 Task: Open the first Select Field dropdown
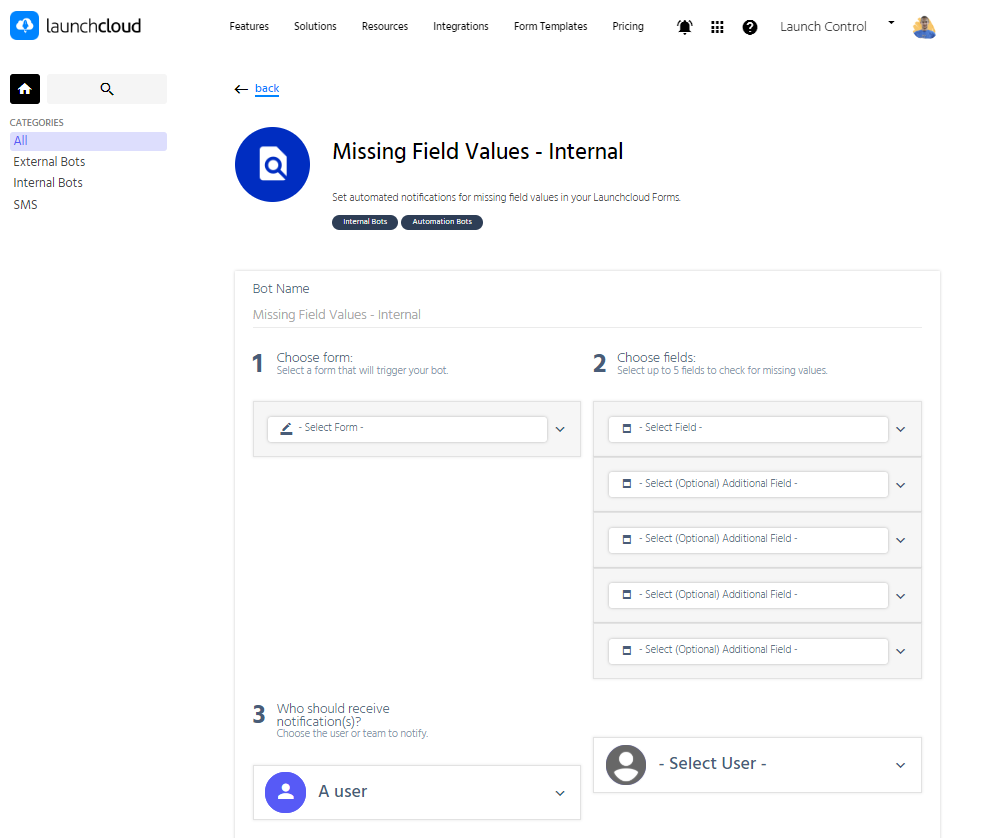click(757, 429)
